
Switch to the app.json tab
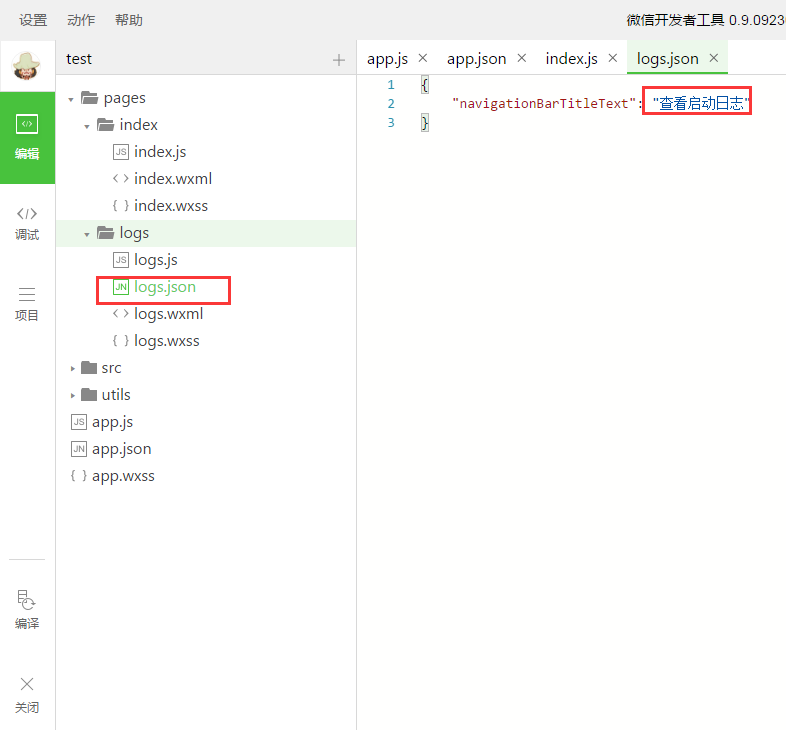click(x=476, y=59)
